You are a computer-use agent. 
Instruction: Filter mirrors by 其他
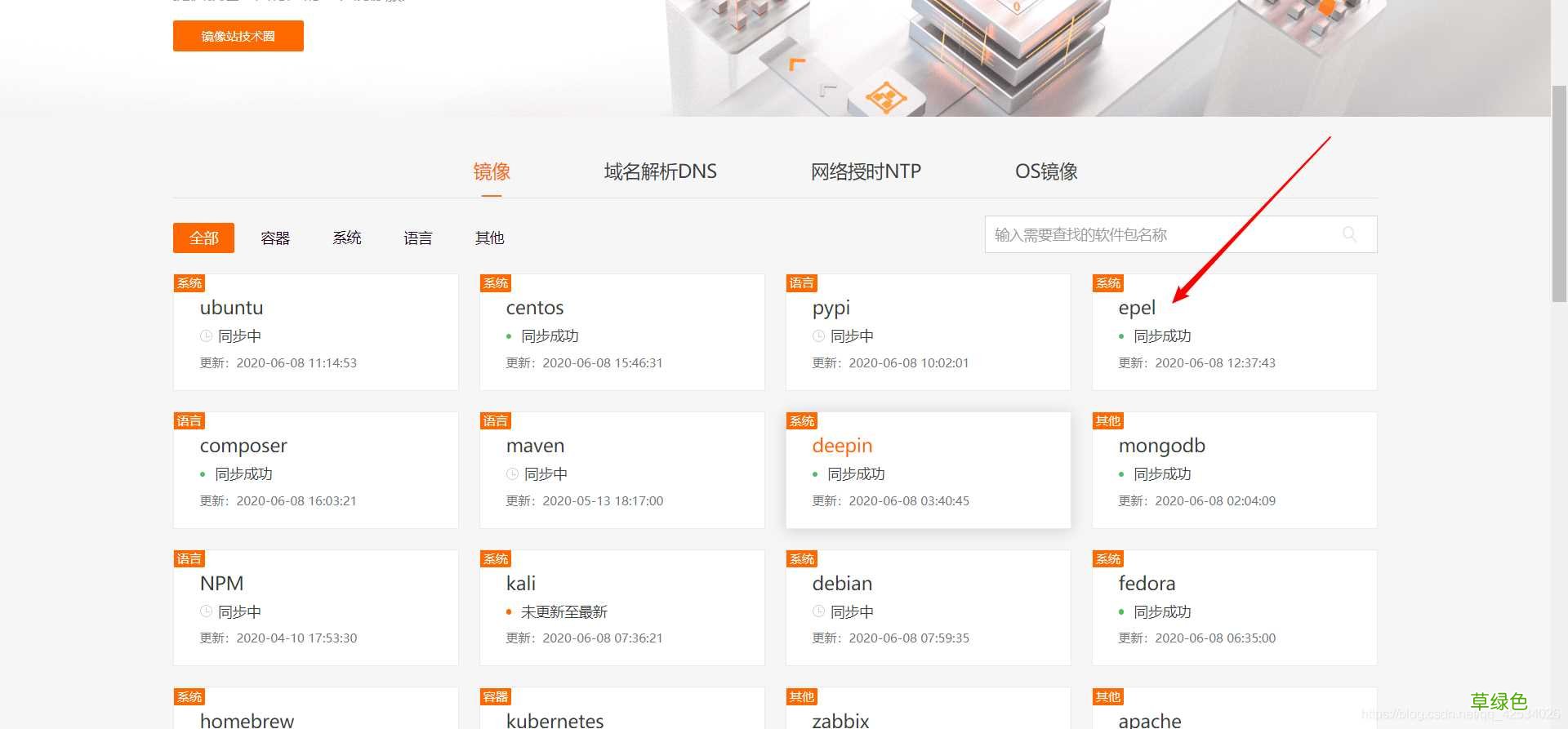click(x=490, y=238)
